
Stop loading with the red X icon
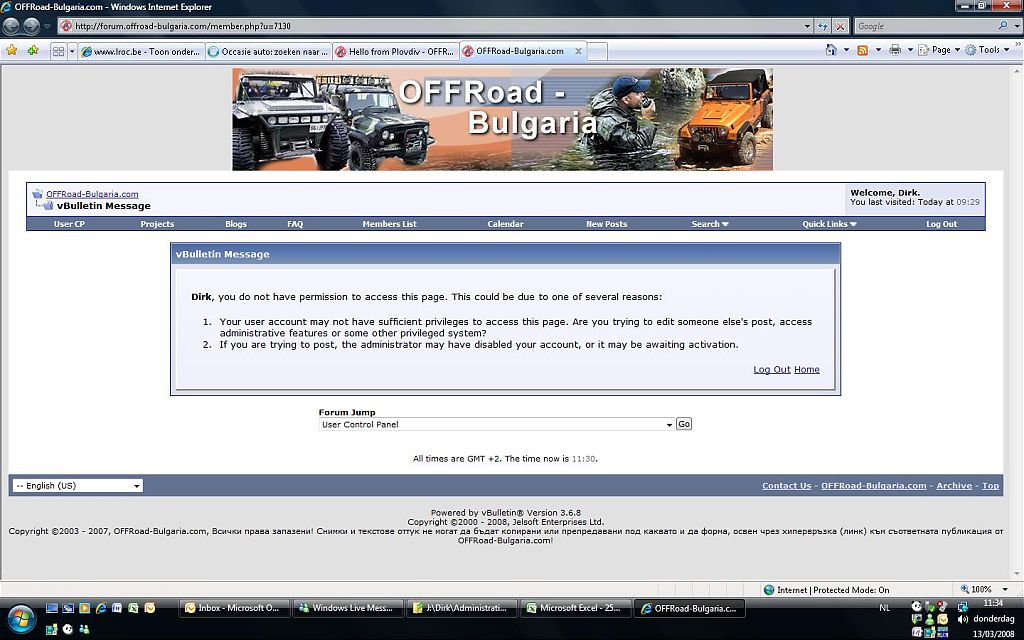[x=840, y=26]
